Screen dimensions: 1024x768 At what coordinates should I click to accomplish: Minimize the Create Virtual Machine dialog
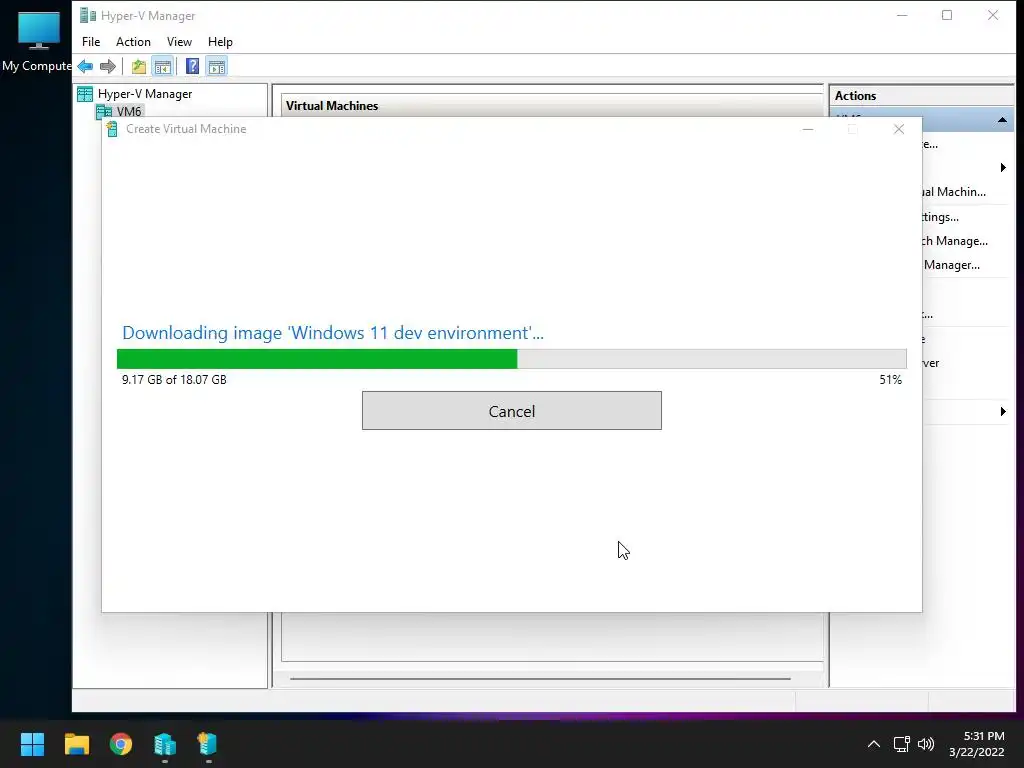(x=808, y=129)
